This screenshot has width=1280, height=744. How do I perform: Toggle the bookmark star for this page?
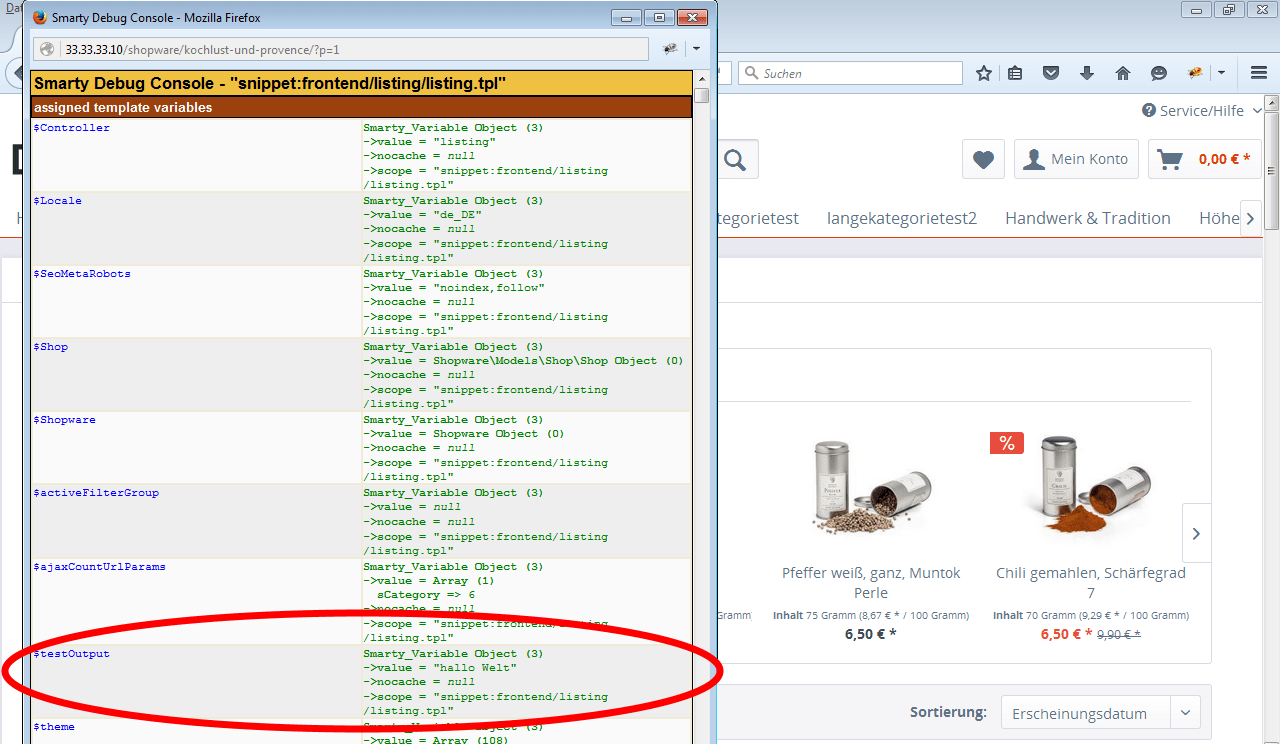coord(983,72)
